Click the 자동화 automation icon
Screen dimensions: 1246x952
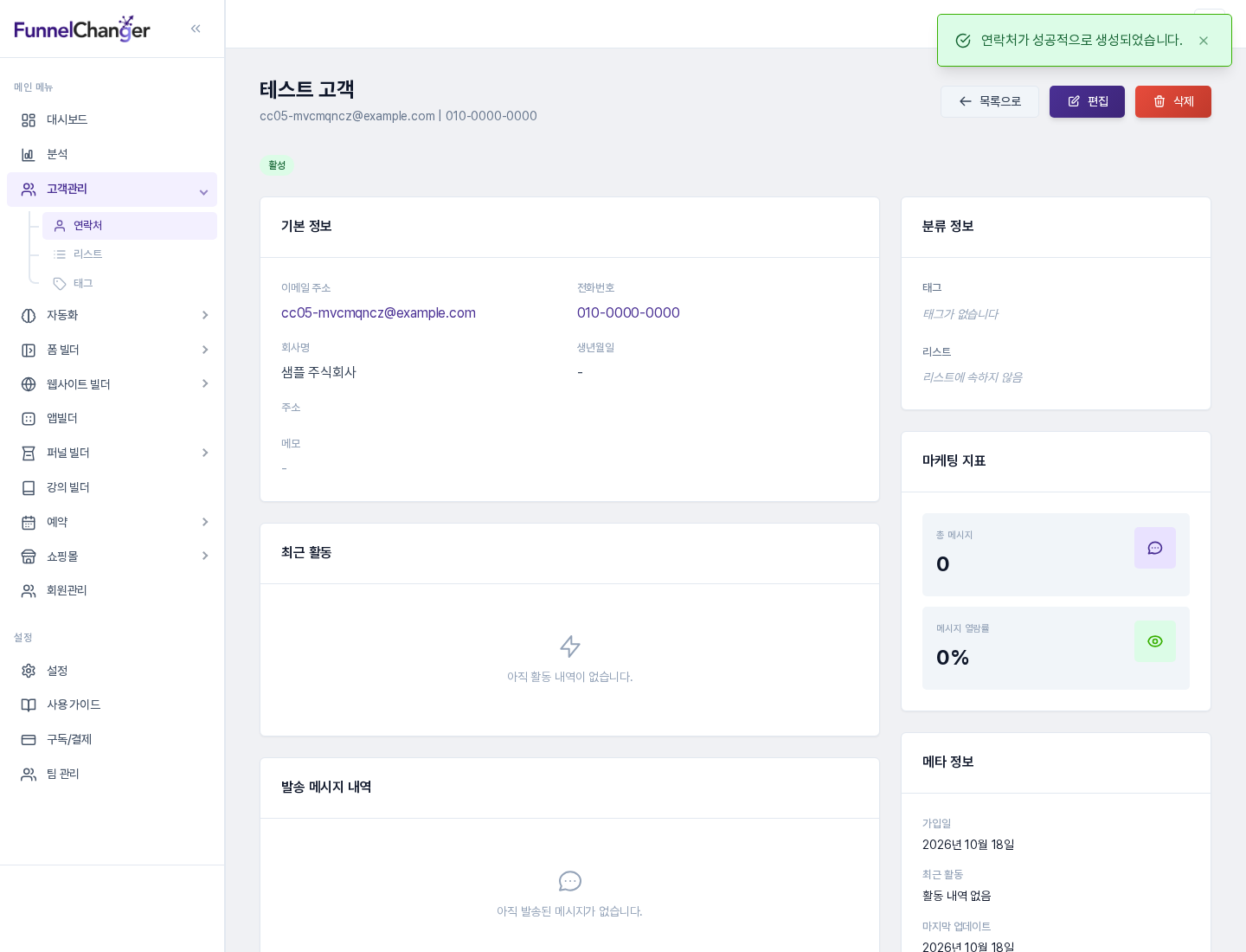point(29,316)
